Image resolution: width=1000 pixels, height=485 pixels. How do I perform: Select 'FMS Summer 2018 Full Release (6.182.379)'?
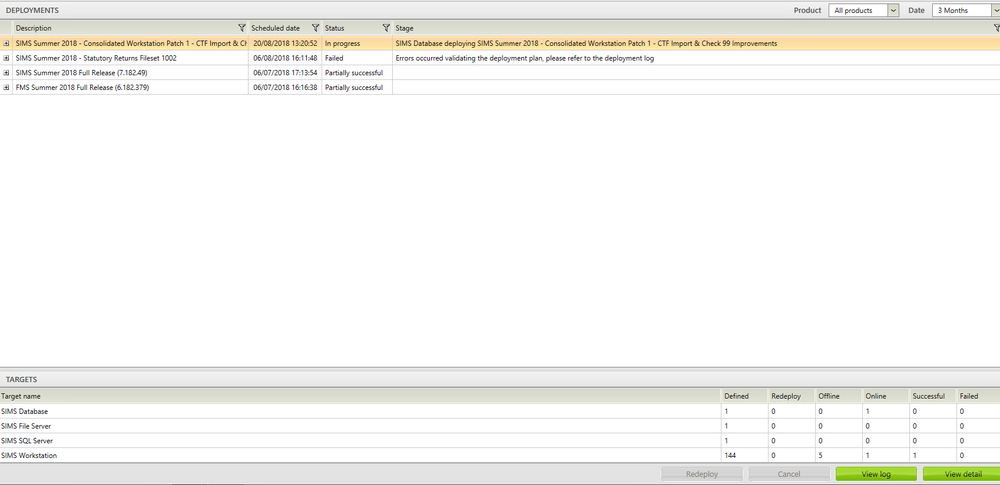tap(82, 87)
